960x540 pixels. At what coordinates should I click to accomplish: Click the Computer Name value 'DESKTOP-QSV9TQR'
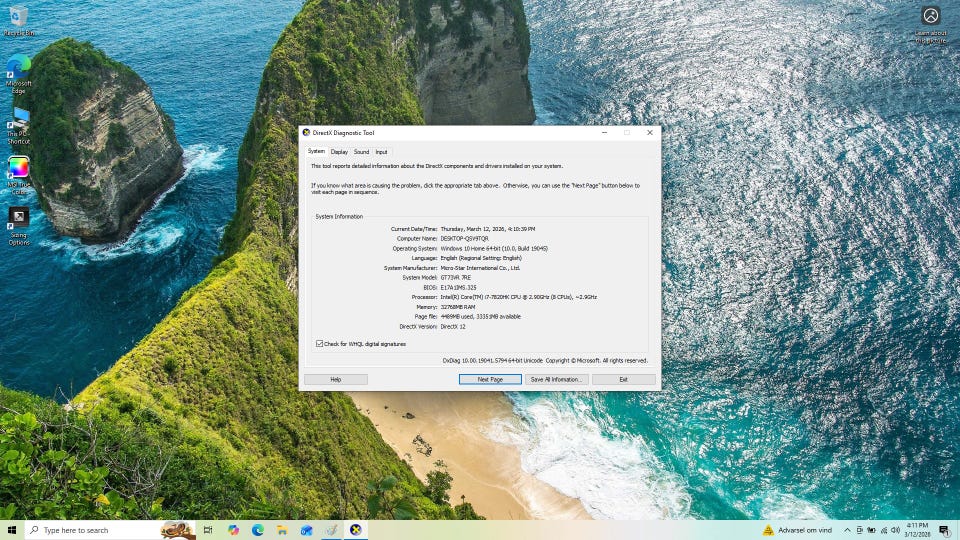pos(465,239)
